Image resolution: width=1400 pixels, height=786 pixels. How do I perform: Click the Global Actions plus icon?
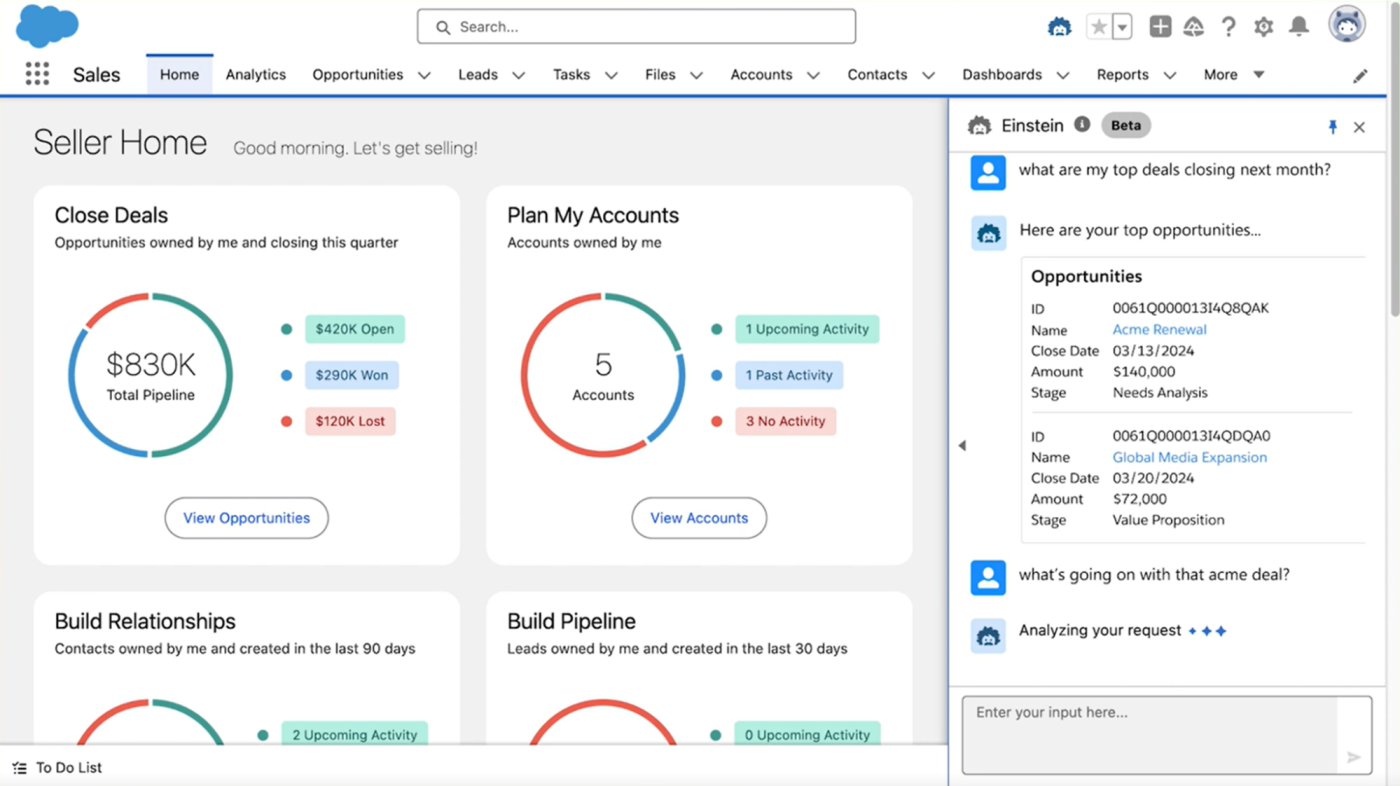click(1160, 27)
